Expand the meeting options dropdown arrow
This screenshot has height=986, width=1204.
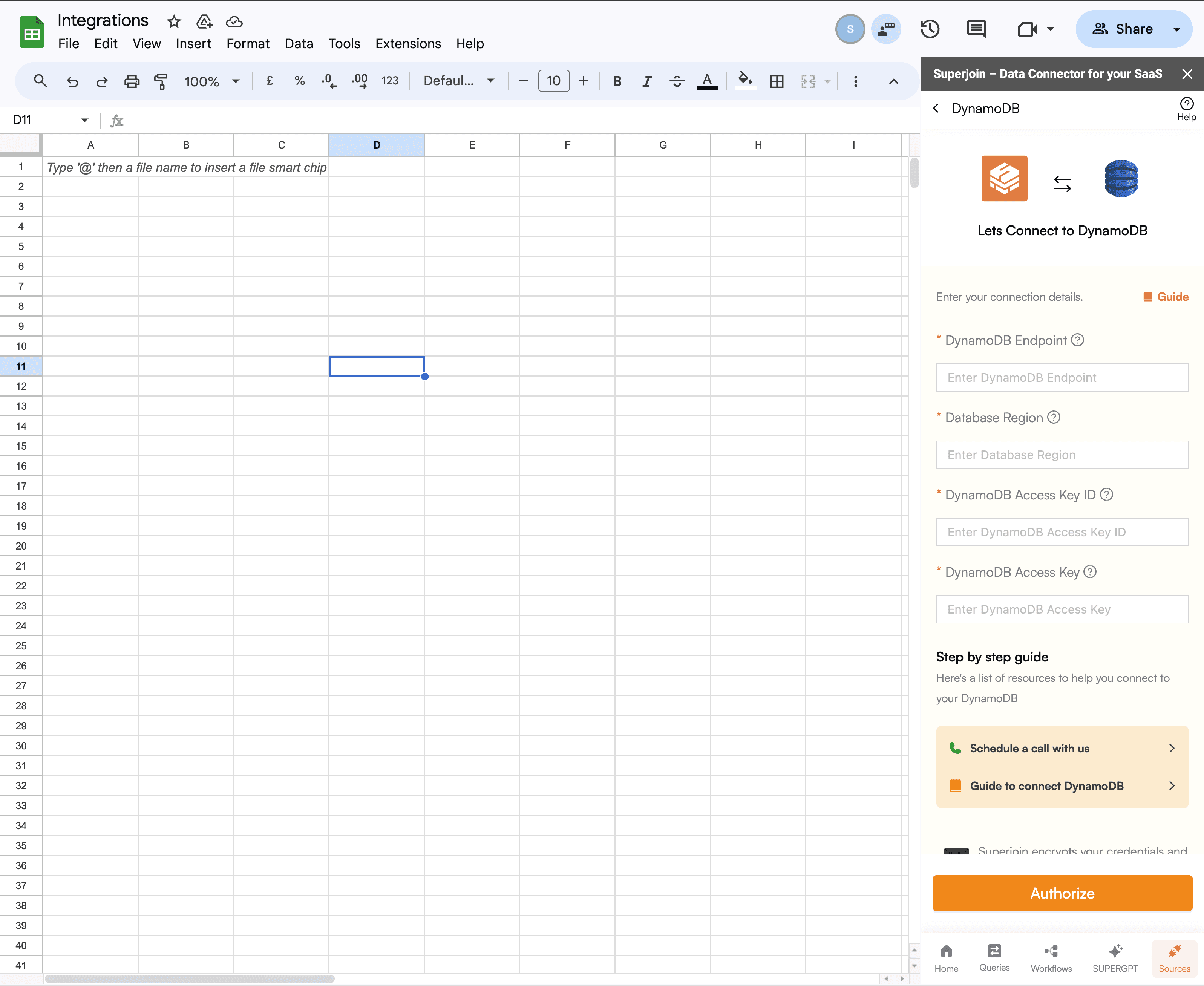tap(1051, 29)
